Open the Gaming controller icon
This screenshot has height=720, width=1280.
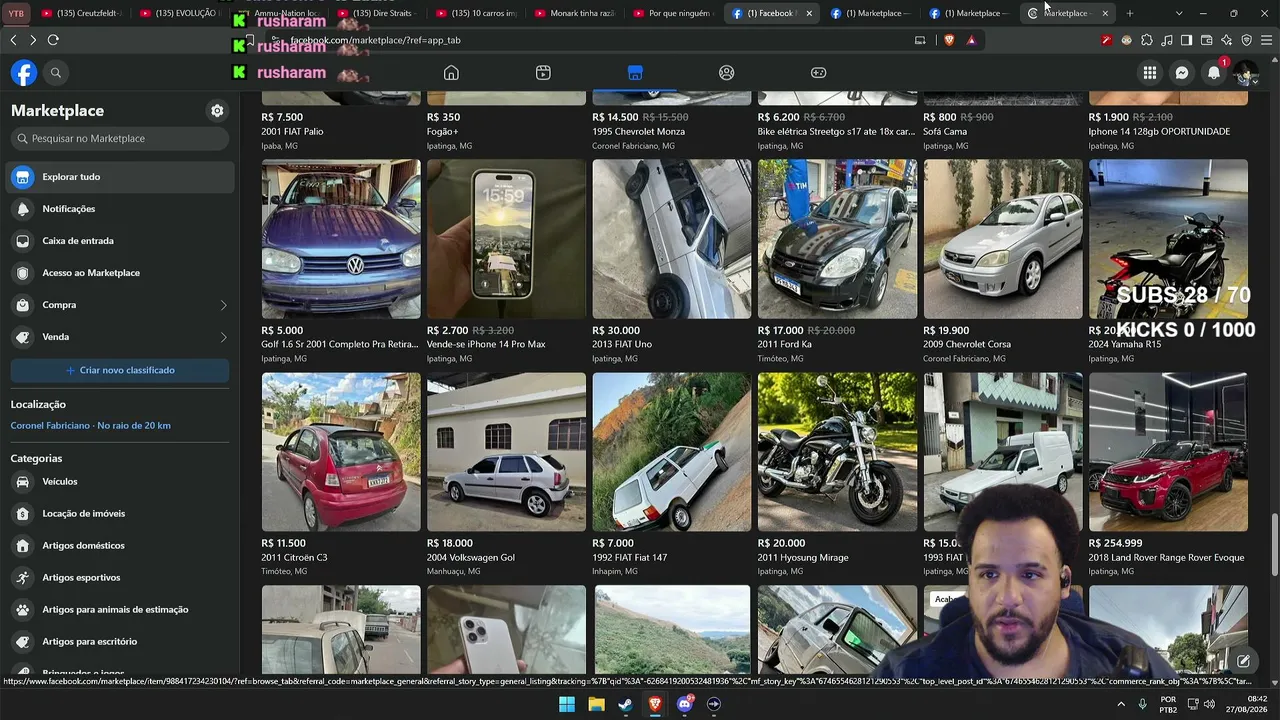818,72
